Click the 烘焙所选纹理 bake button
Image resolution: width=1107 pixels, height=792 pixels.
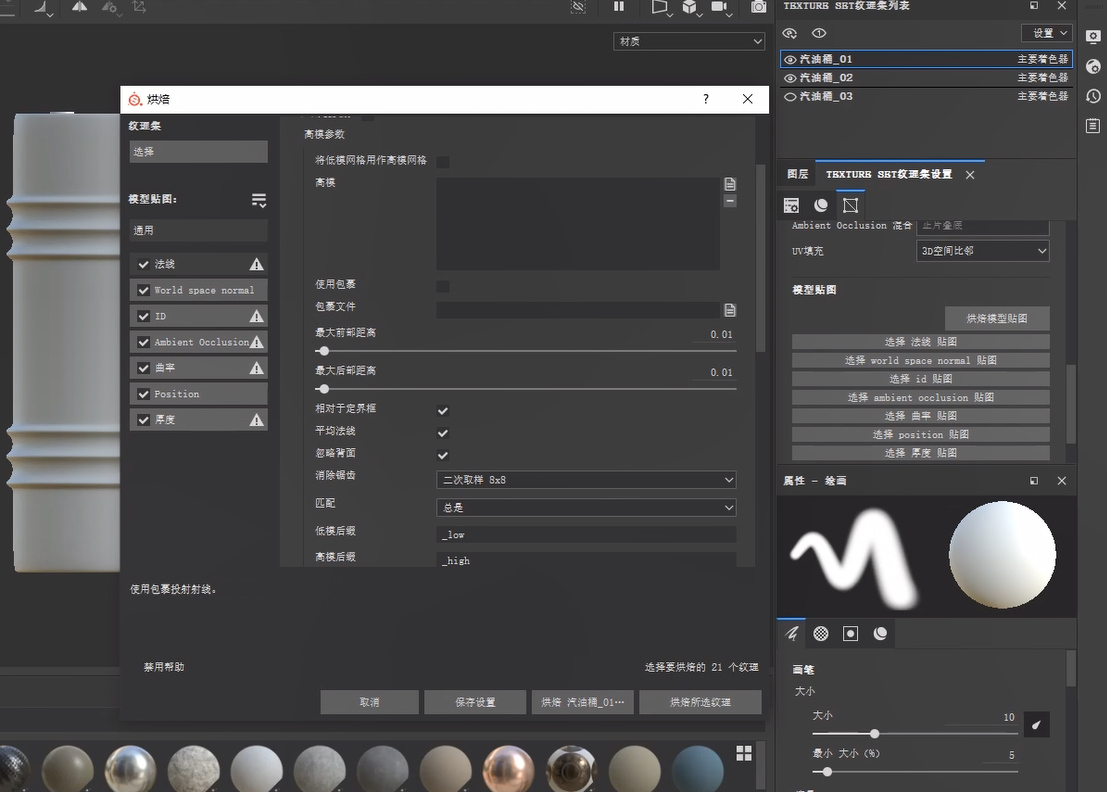[700, 702]
